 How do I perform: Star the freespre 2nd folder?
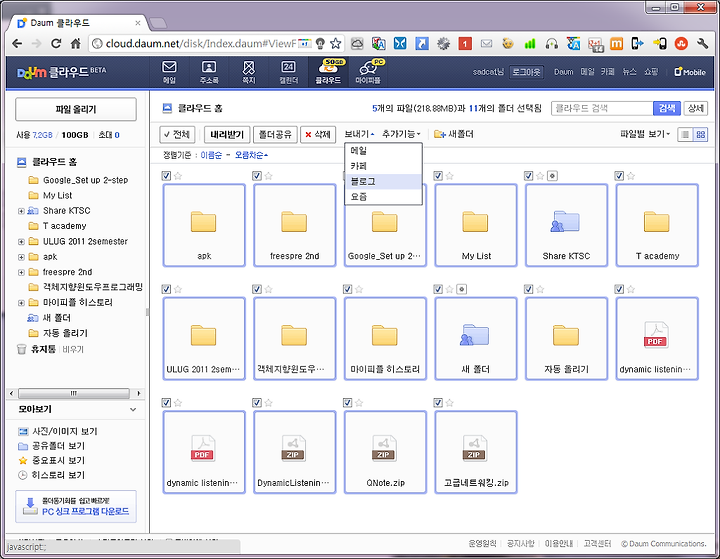tap(269, 176)
